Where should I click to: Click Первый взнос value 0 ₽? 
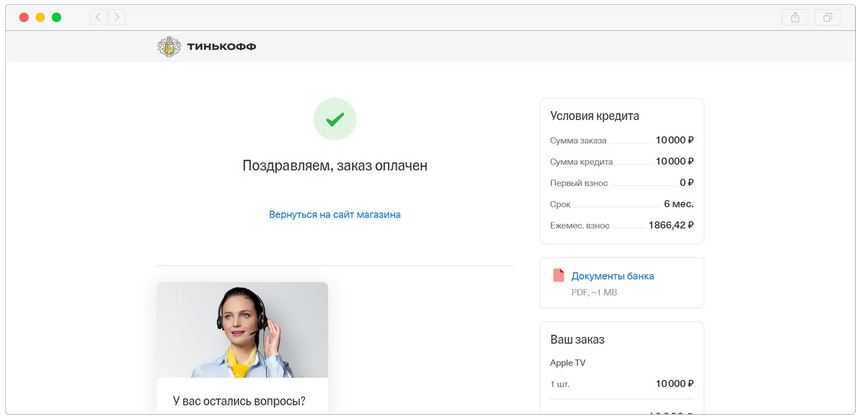[687, 183]
